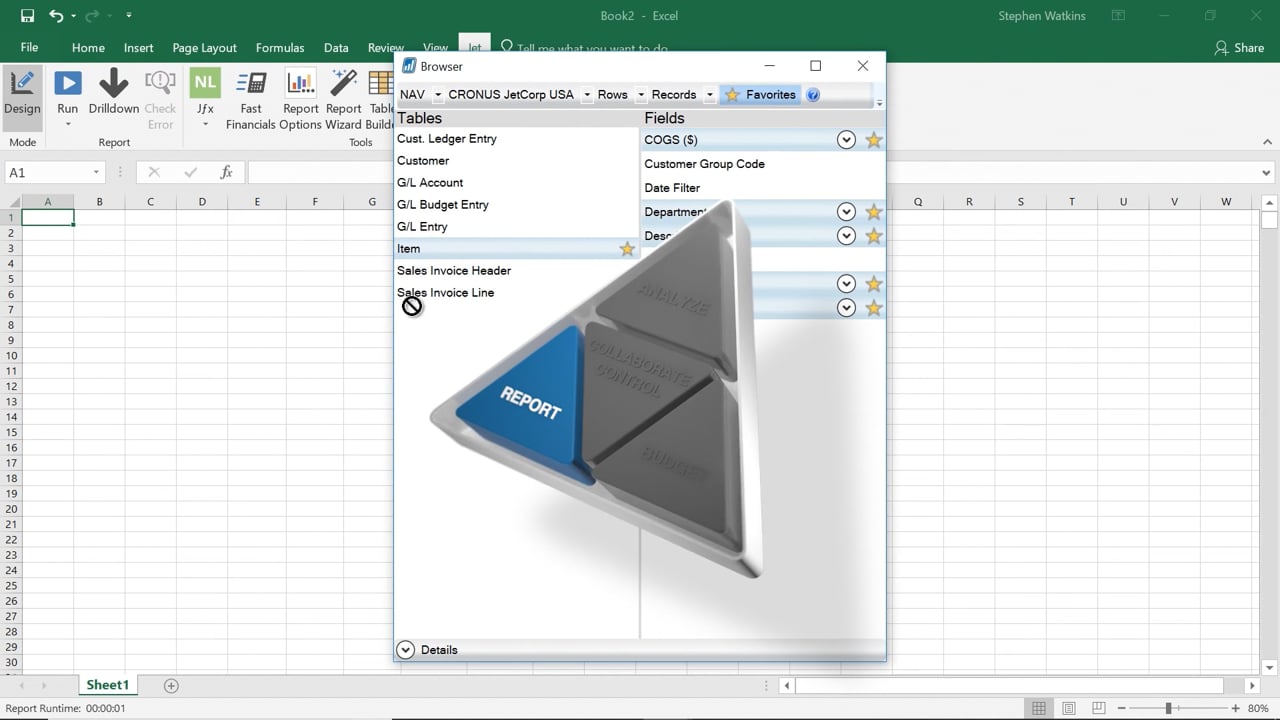Click the Enter checkmark in formula bar
This screenshot has width=1280, height=720.
(x=190, y=172)
